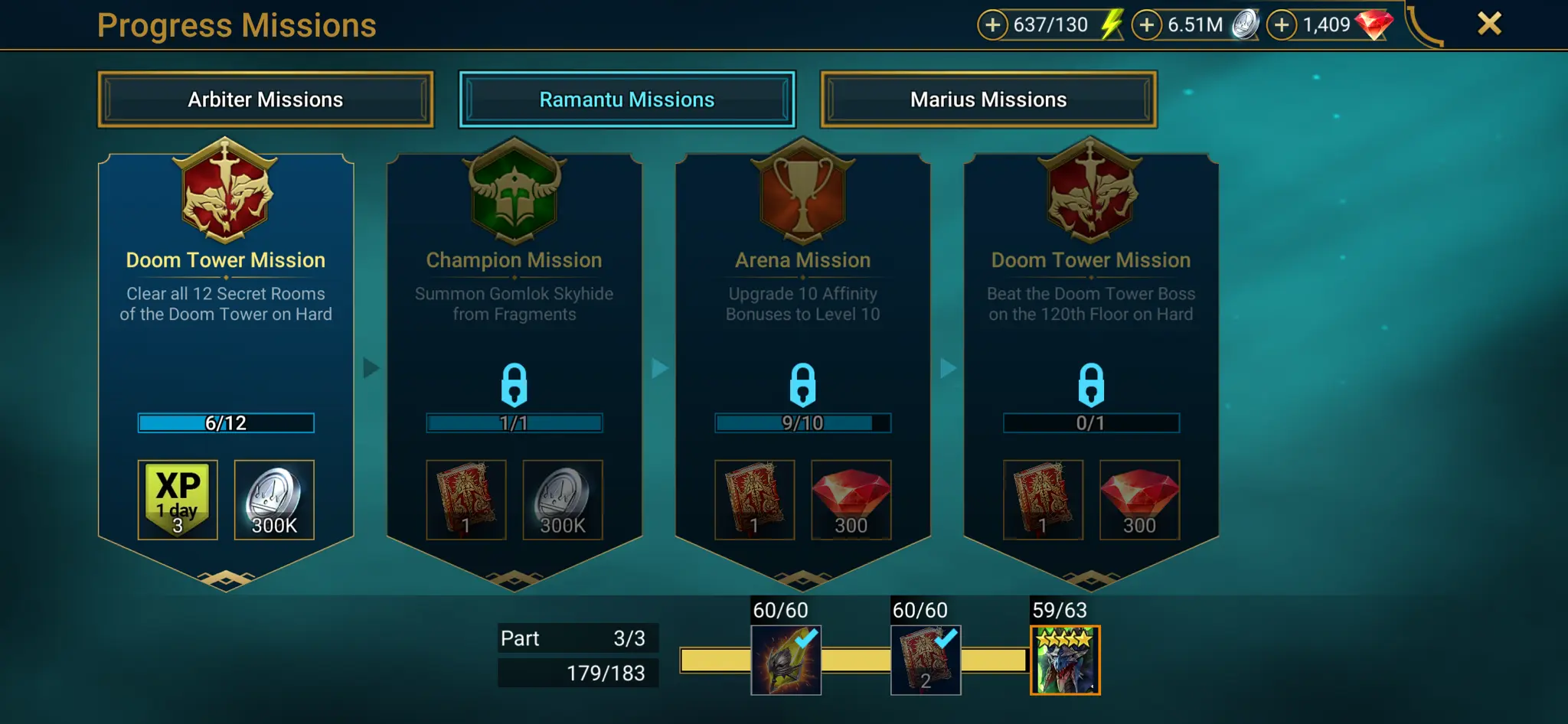The width and height of the screenshot is (1568, 724).
Task: Tap the 6/12 Secret Rooms progress bar
Action: click(226, 423)
